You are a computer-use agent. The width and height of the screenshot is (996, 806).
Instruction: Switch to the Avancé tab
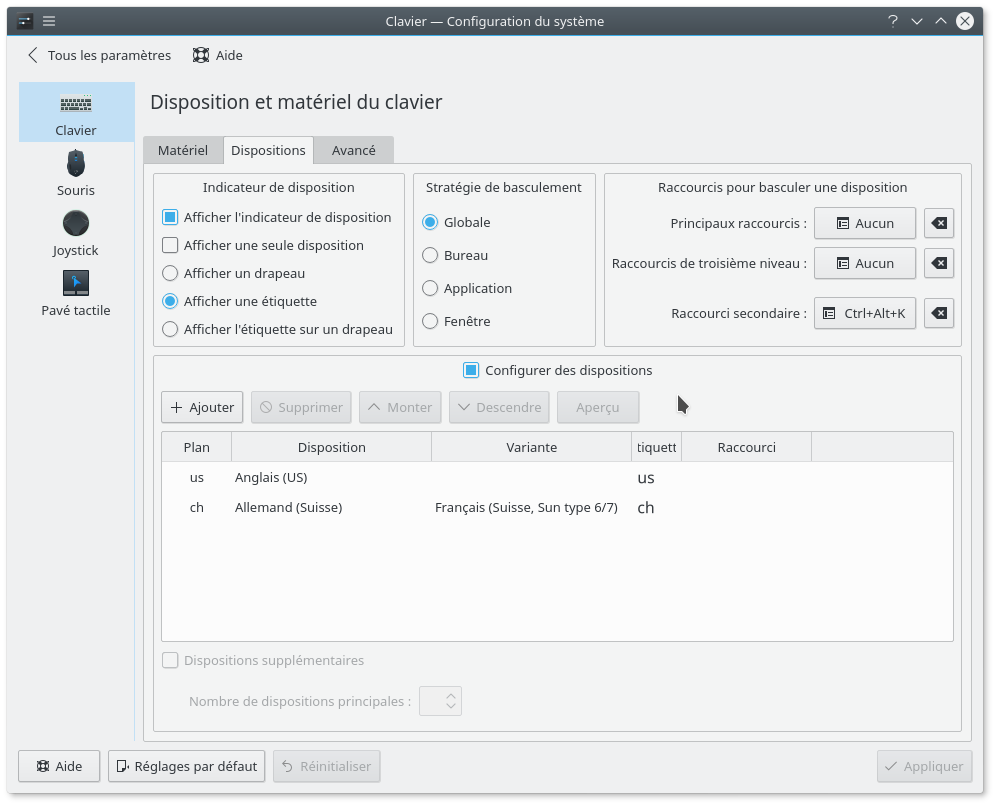click(x=354, y=151)
